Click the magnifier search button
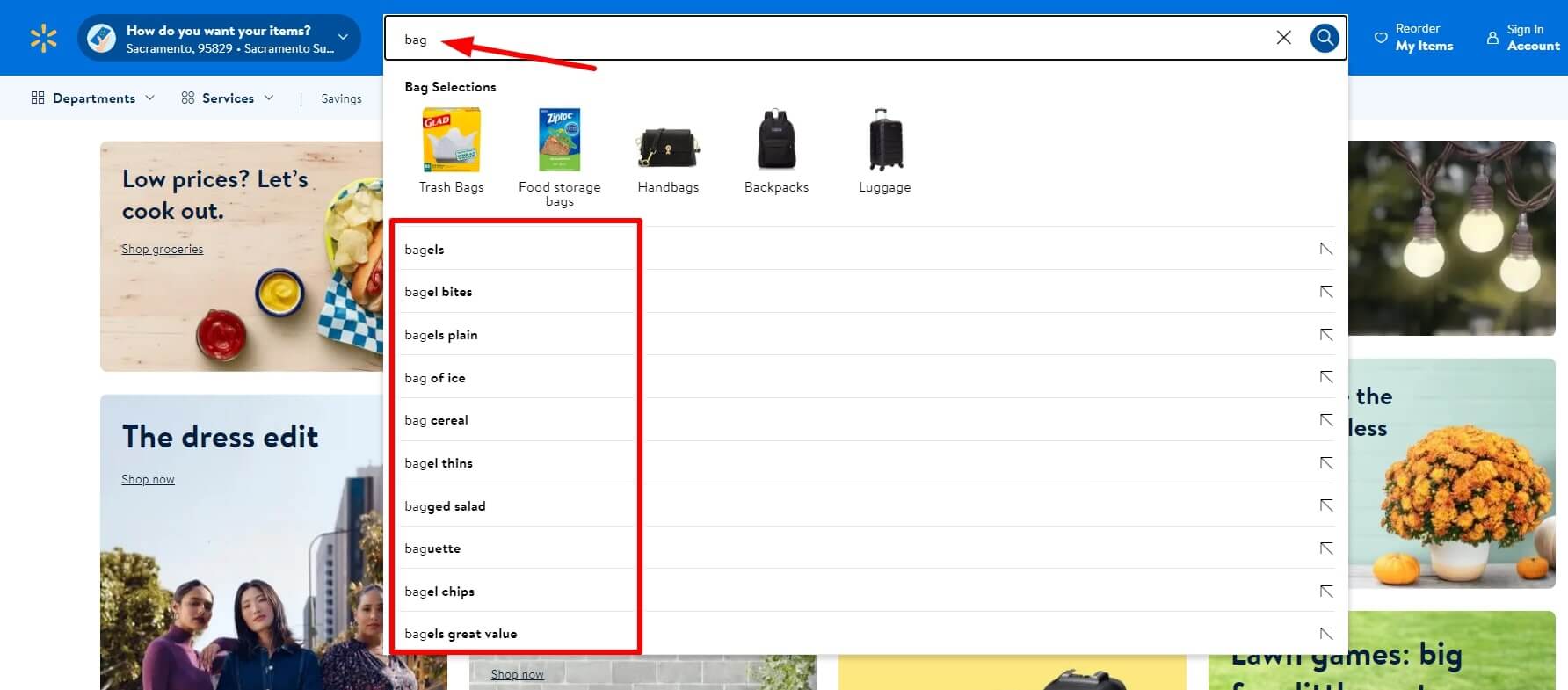Viewport: 1568px width, 690px height. click(1325, 38)
